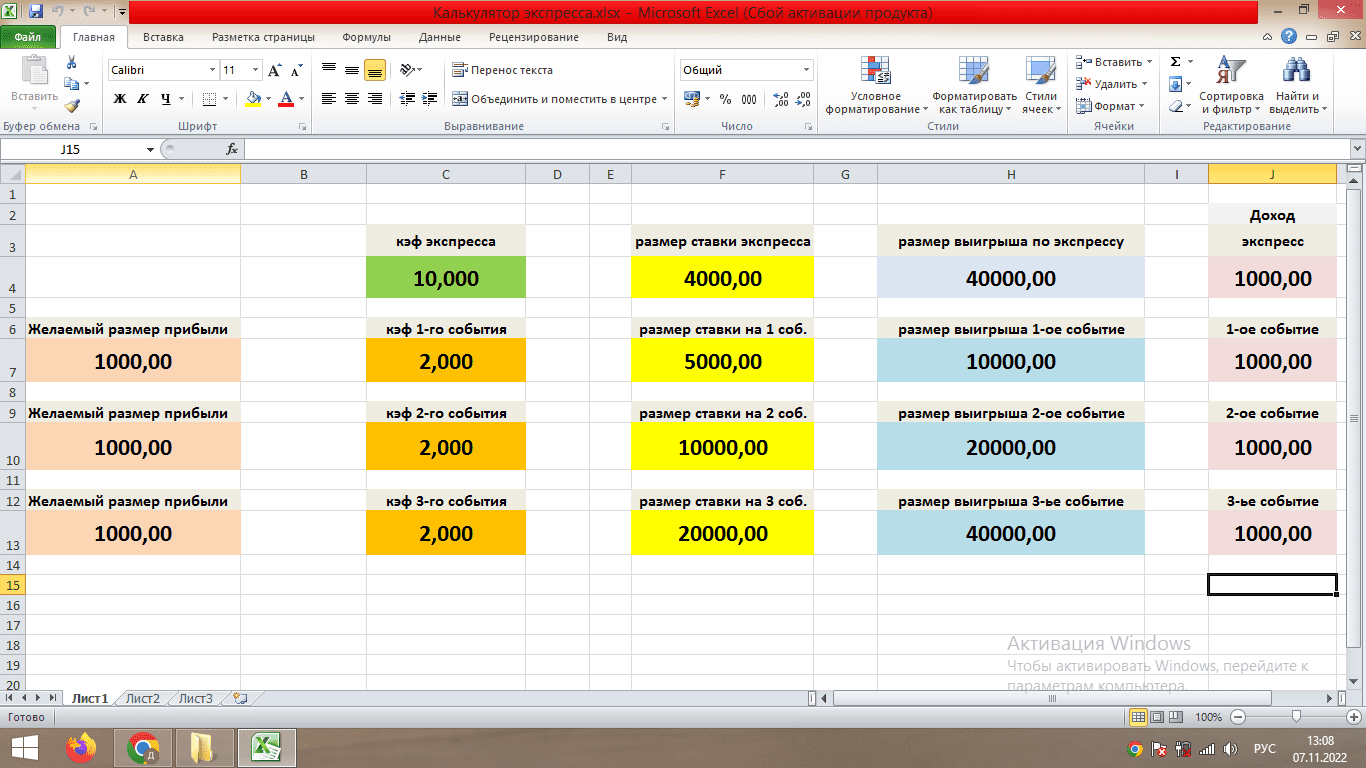Click the center text alignment icon
The width and height of the screenshot is (1366, 768).
352,99
